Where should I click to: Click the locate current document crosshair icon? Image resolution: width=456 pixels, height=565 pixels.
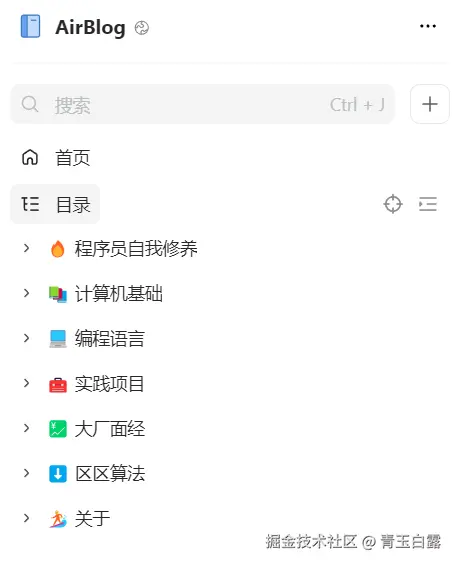coord(393,204)
